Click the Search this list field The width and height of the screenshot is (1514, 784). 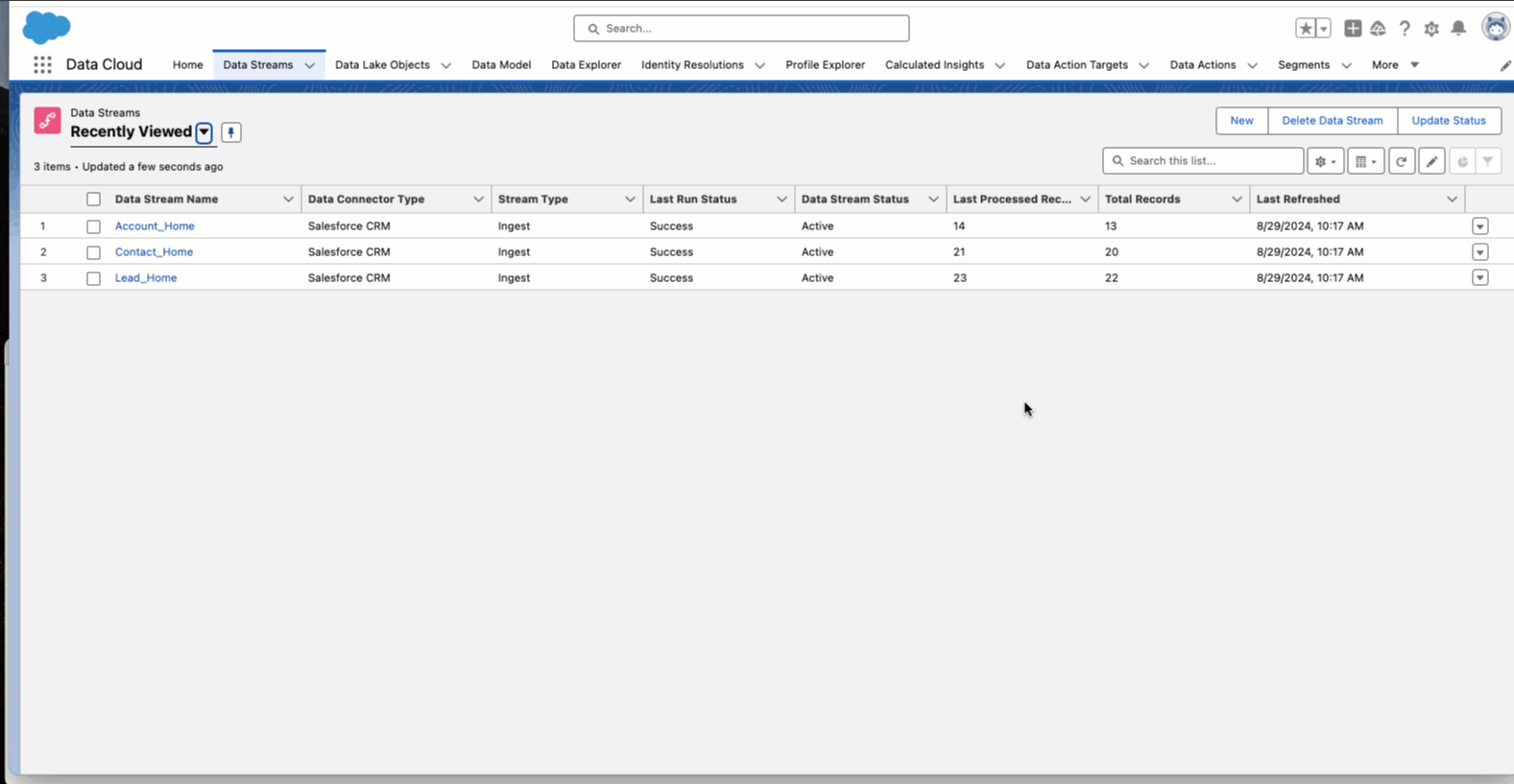coord(1203,161)
